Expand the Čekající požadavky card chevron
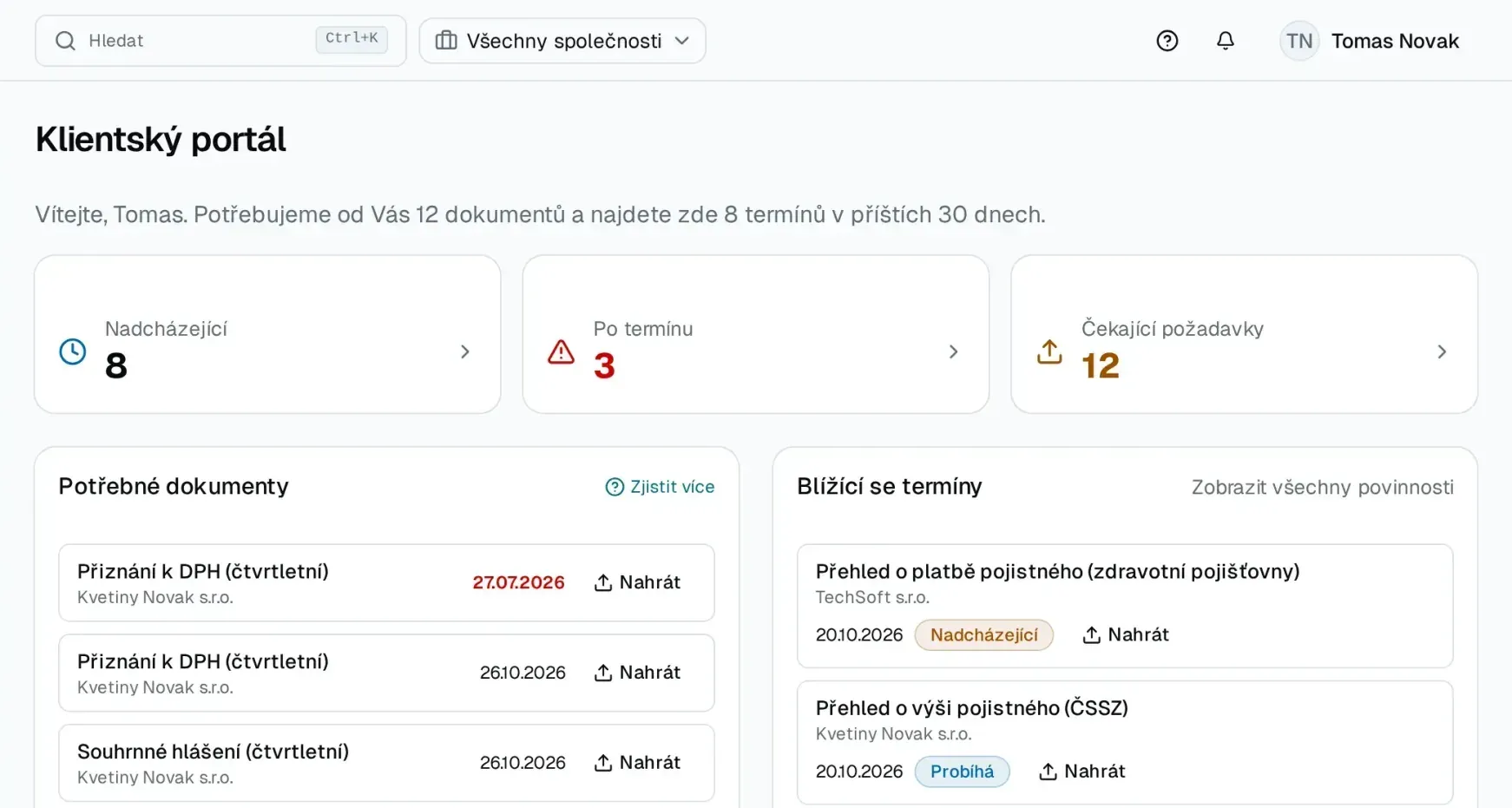 [1442, 351]
